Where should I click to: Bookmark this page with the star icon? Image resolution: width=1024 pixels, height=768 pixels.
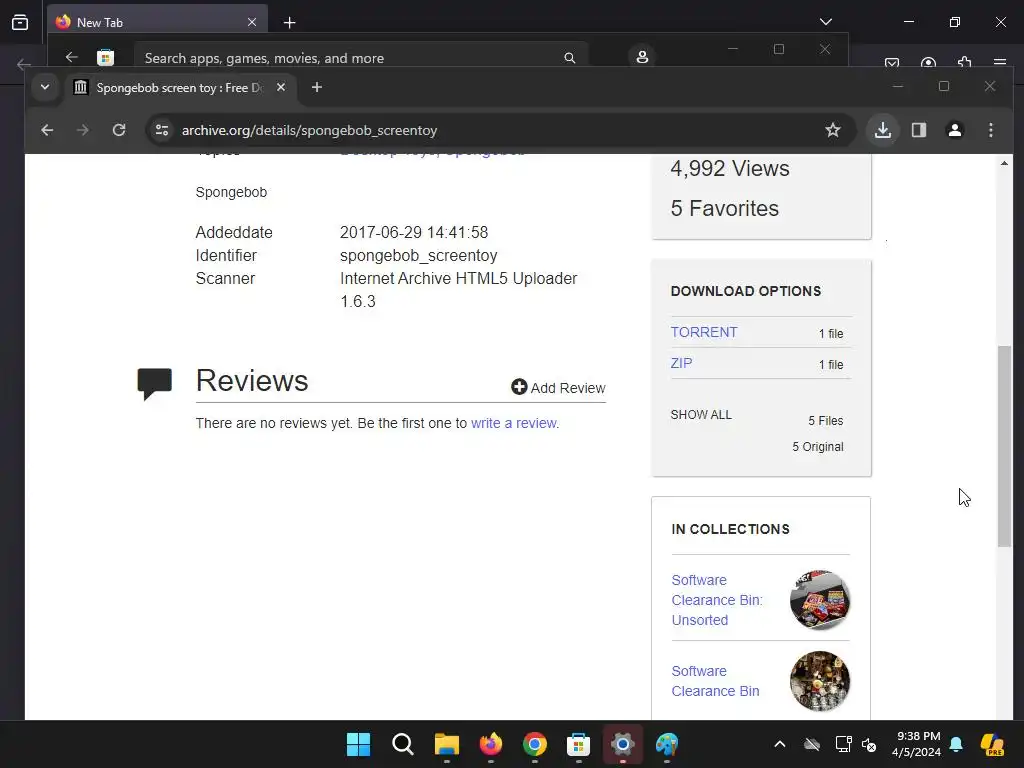coord(833,130)
